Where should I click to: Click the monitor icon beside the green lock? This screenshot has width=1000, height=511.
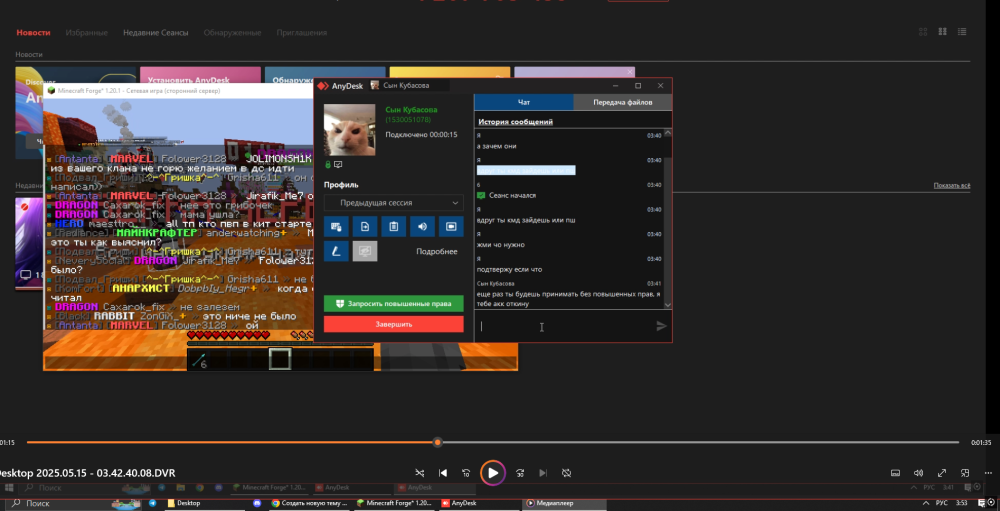point(338,165)
